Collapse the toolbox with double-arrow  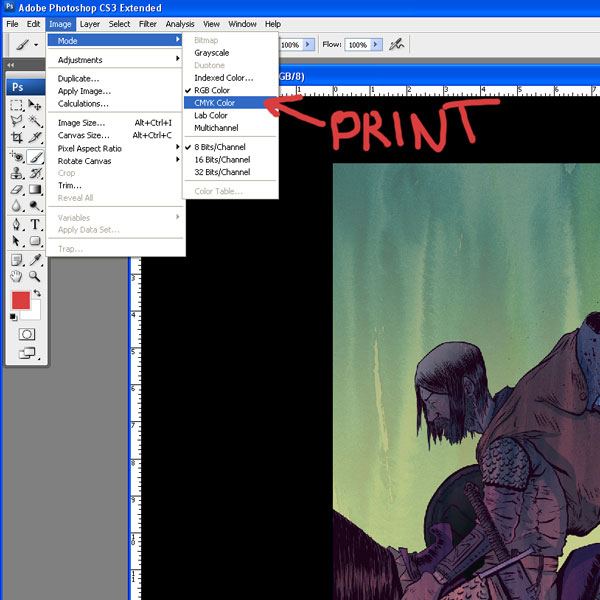pos(11,65)
